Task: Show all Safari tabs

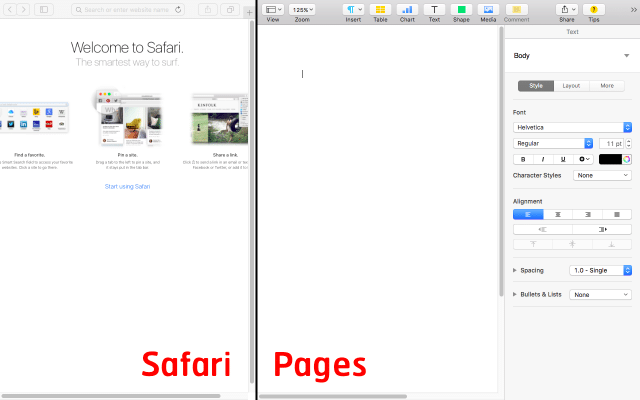Action: click(230, 9)
